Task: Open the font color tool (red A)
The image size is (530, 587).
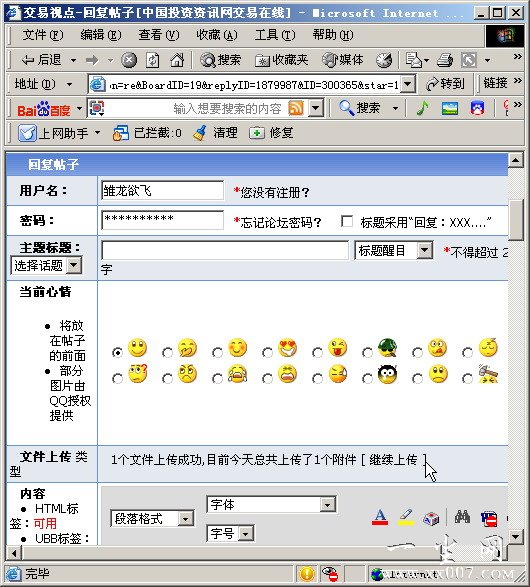Action: coord(380,517)
